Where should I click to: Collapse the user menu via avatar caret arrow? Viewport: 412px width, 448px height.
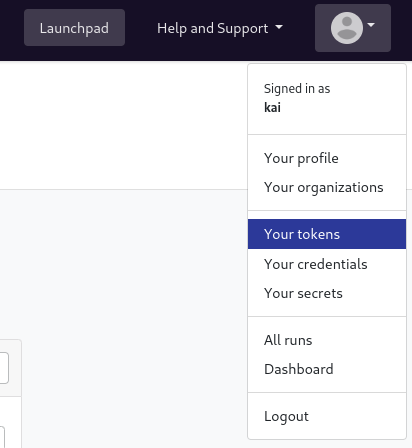click(x=371, y=25)
